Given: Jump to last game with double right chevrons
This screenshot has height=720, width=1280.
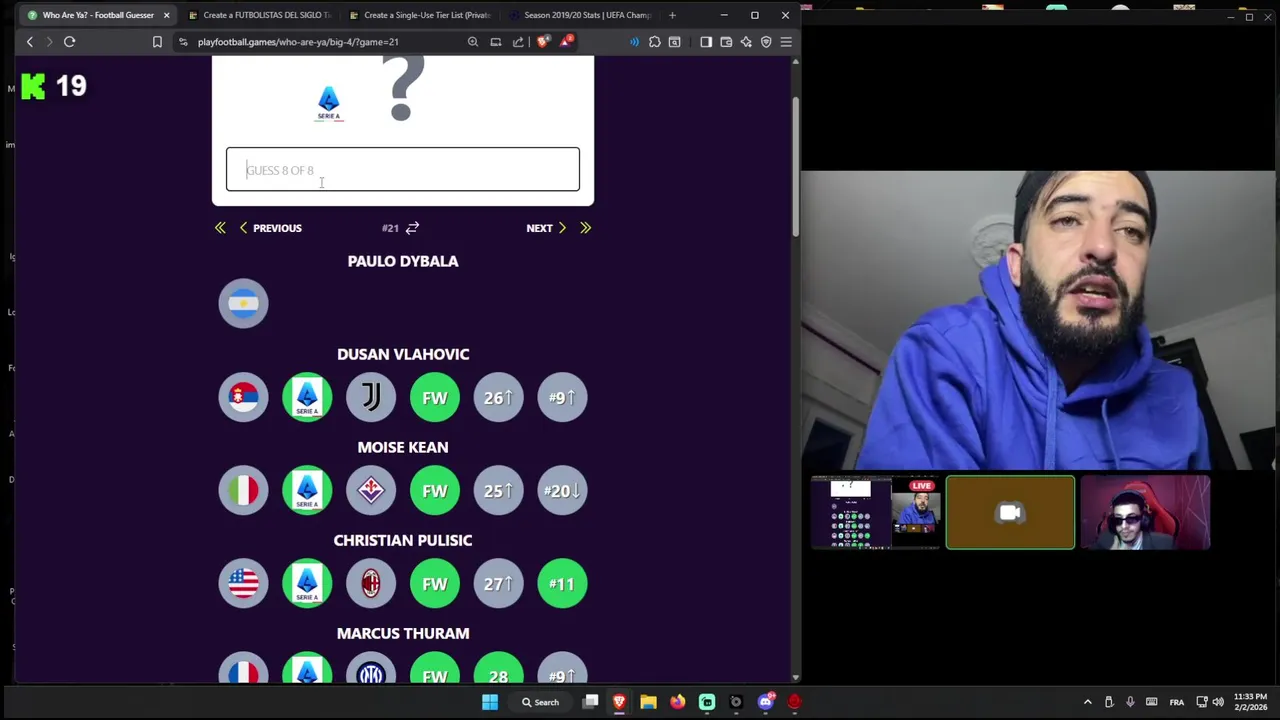Looking at the screenshot, I should [x=586, y=228].
